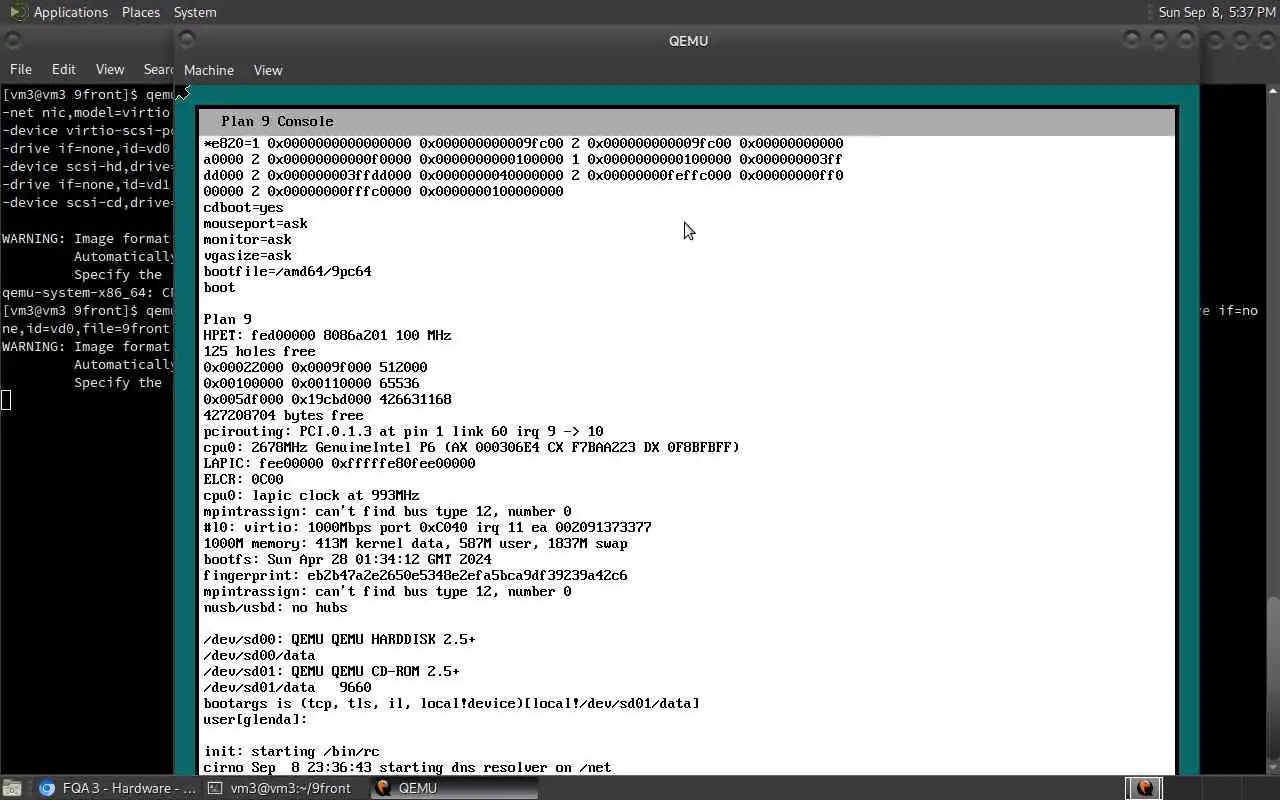This screenshot has height=800, width=1280.
Task: Click 'init: starting /bin/rc' line
Action: [x=291, y=751]
